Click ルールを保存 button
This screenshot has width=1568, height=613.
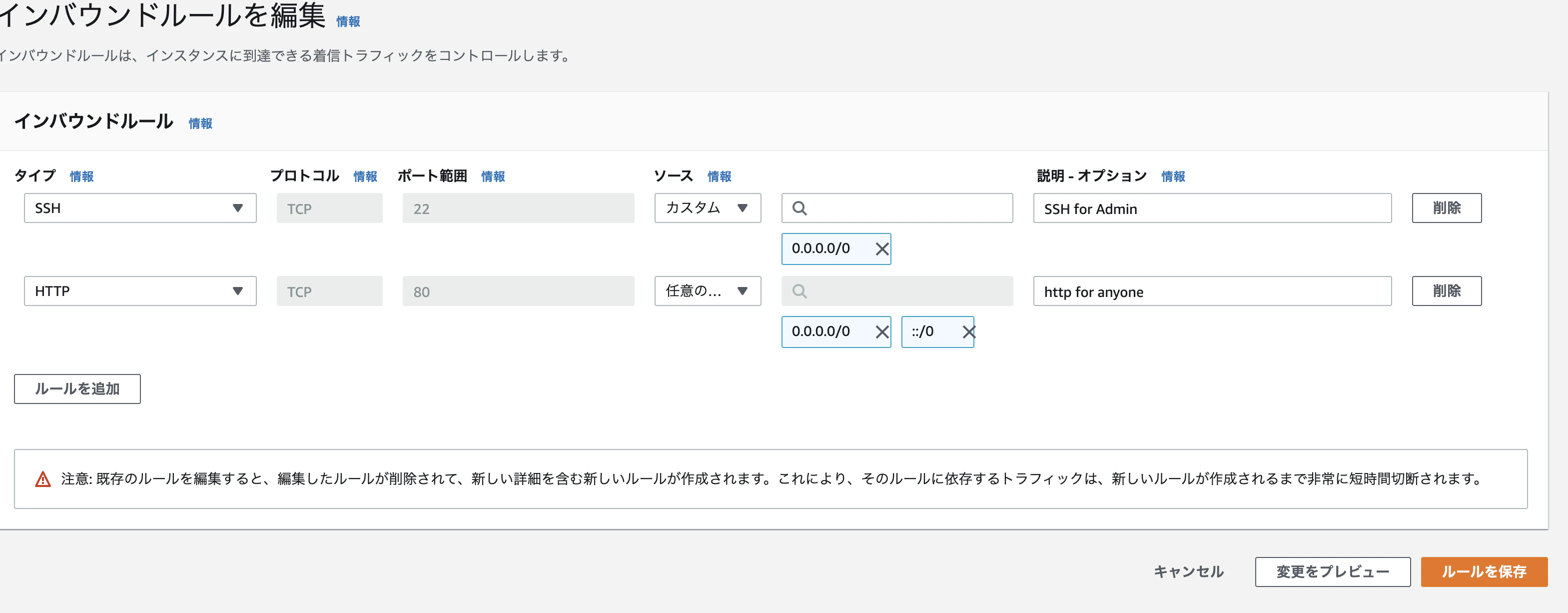[1484, 571]
